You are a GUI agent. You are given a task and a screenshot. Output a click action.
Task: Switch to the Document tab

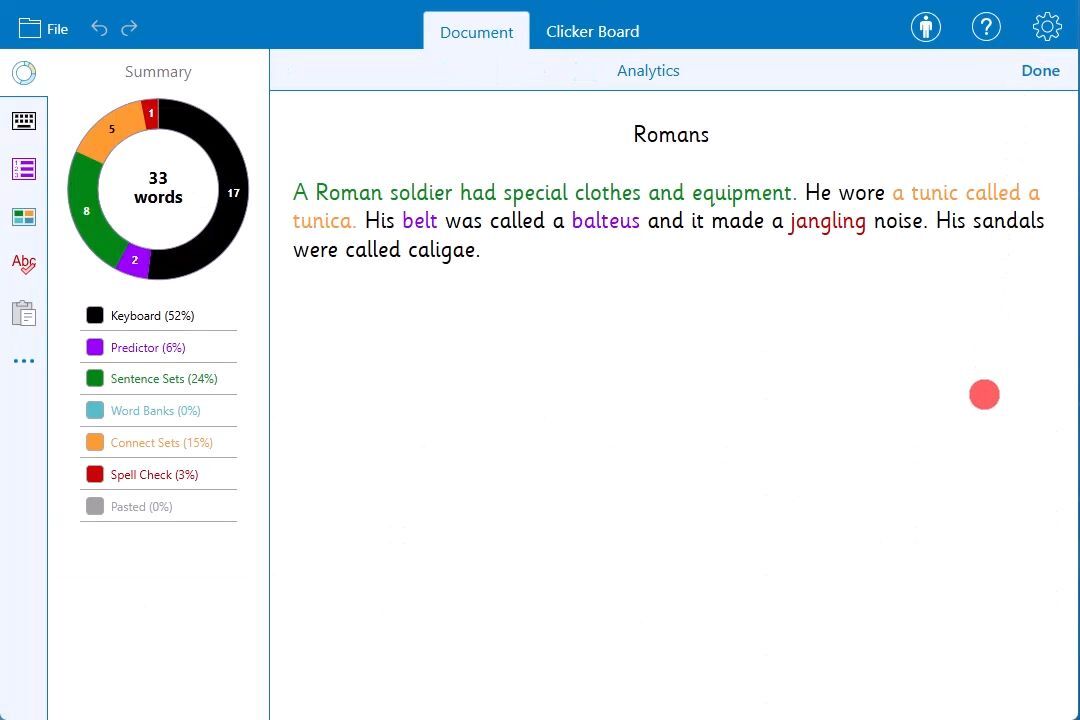coord(476,32)
